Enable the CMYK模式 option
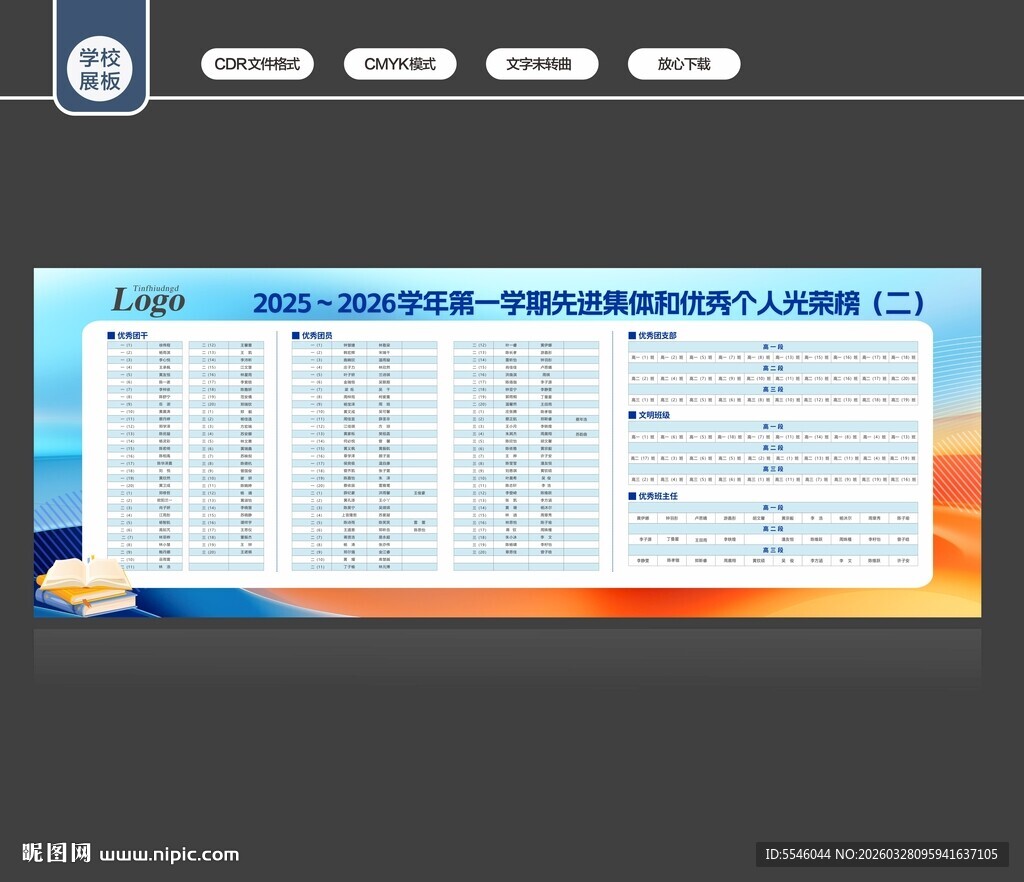Screen dimensions: 1024x882 coord(400,63)
